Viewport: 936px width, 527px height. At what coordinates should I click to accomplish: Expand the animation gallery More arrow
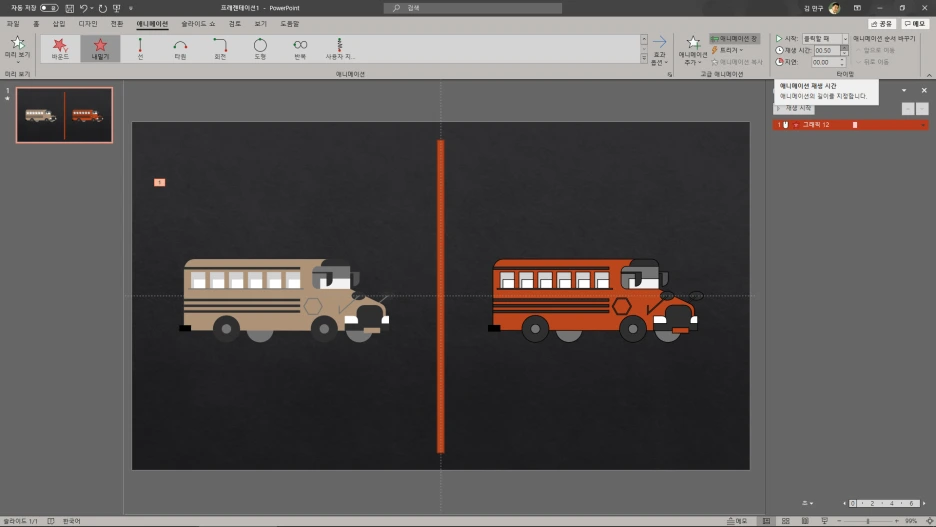[644, 58]
